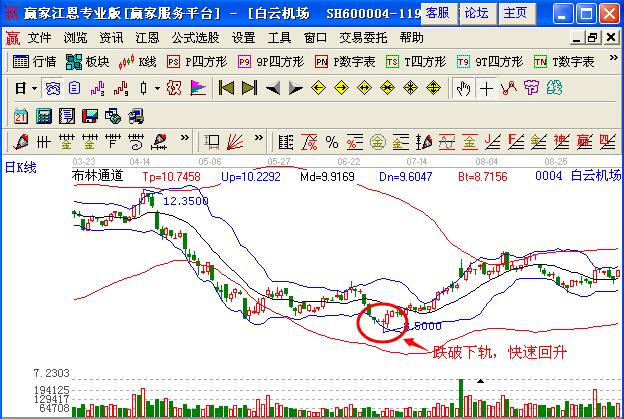Open the 文件 menu
The image size is (624, 419).
tap(39, 38)
